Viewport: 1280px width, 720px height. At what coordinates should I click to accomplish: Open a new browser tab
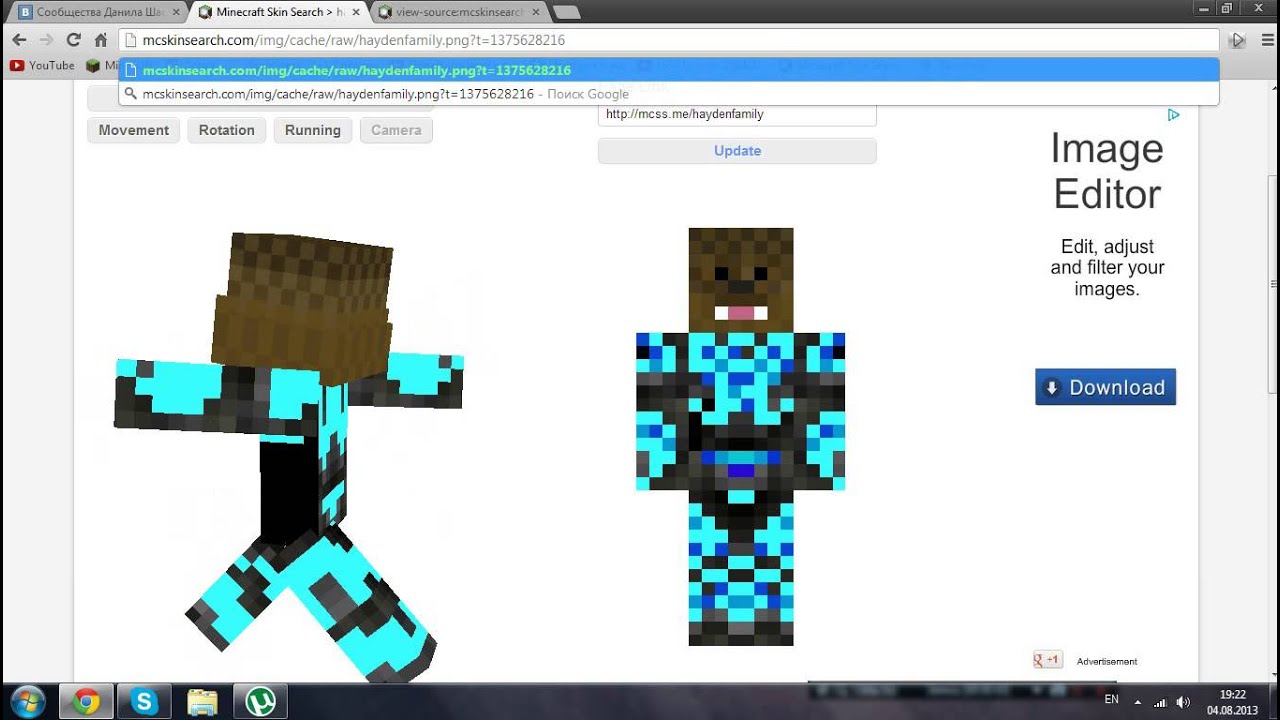566,12
